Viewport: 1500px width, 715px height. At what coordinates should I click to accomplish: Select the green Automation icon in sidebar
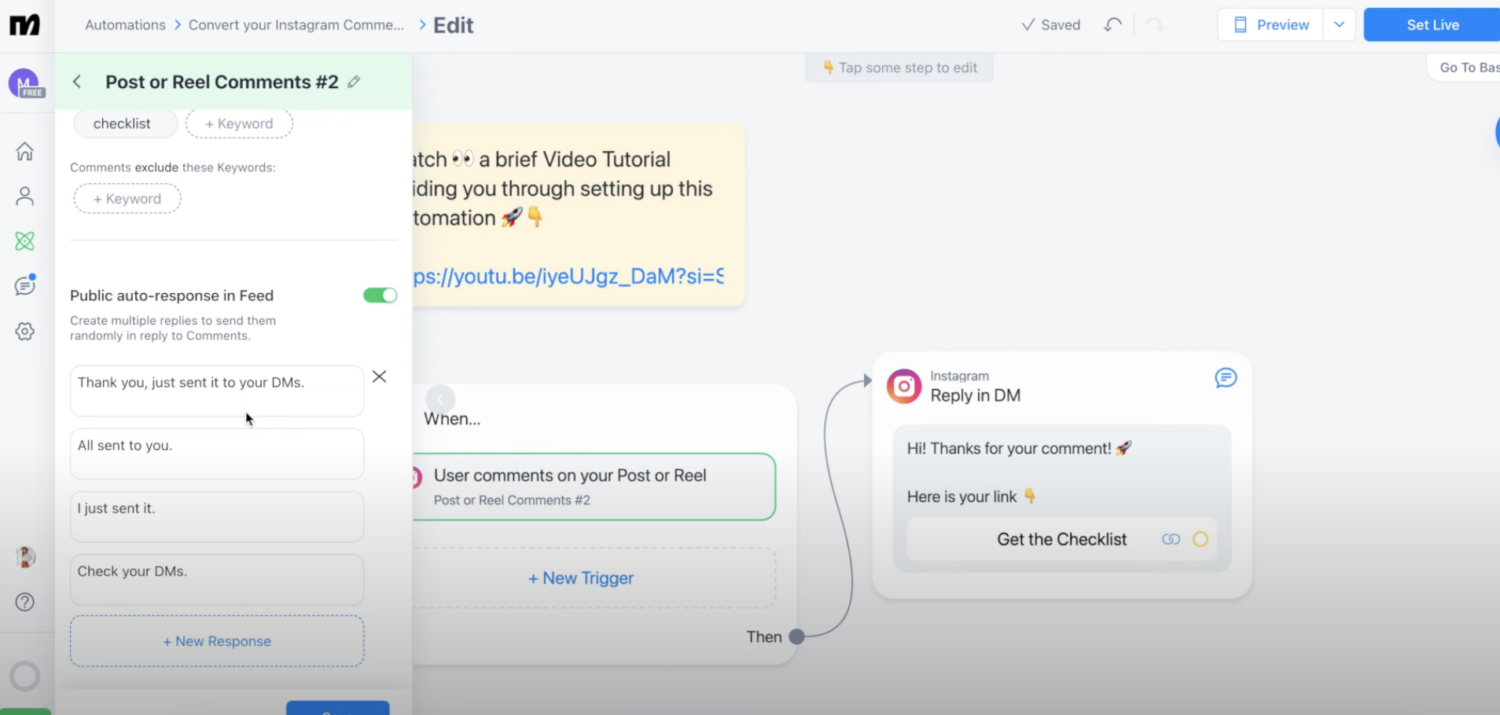[24, 241]
